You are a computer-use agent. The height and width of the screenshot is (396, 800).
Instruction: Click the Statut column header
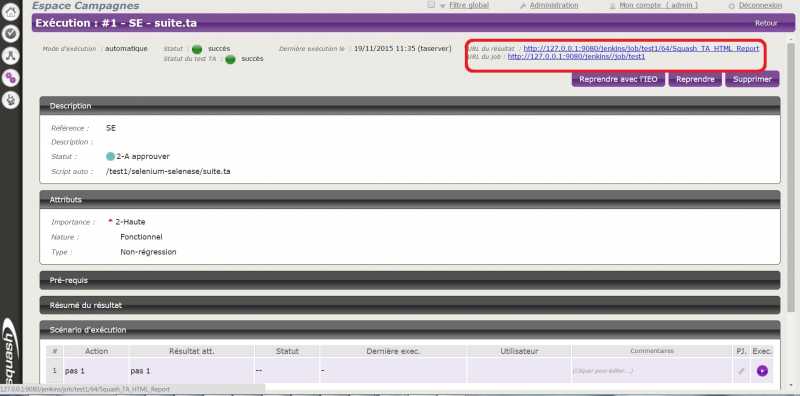pyautogui.click(x=287, y=351)
